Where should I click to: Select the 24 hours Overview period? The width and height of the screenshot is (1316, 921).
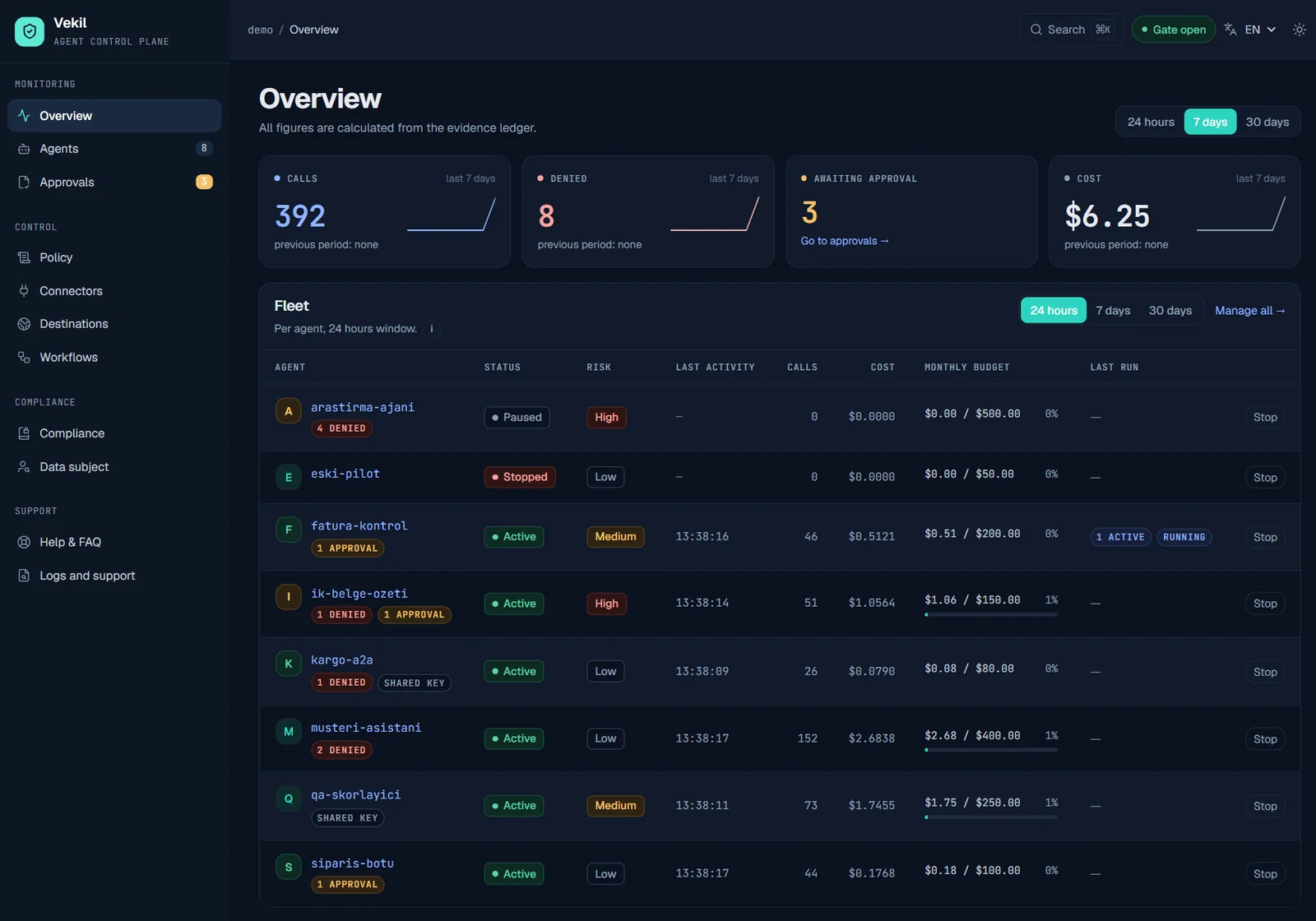pyautogui.click(x=1151, y=122)
